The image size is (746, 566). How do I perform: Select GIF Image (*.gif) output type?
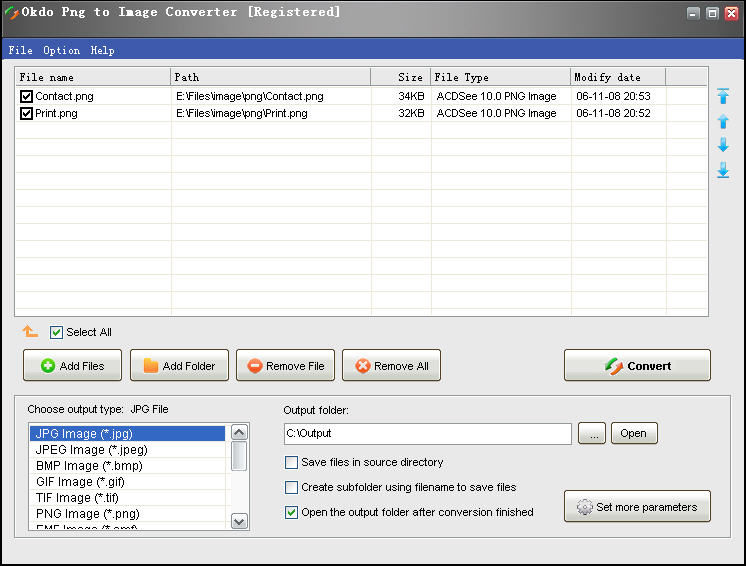click(x=127, y=482)
